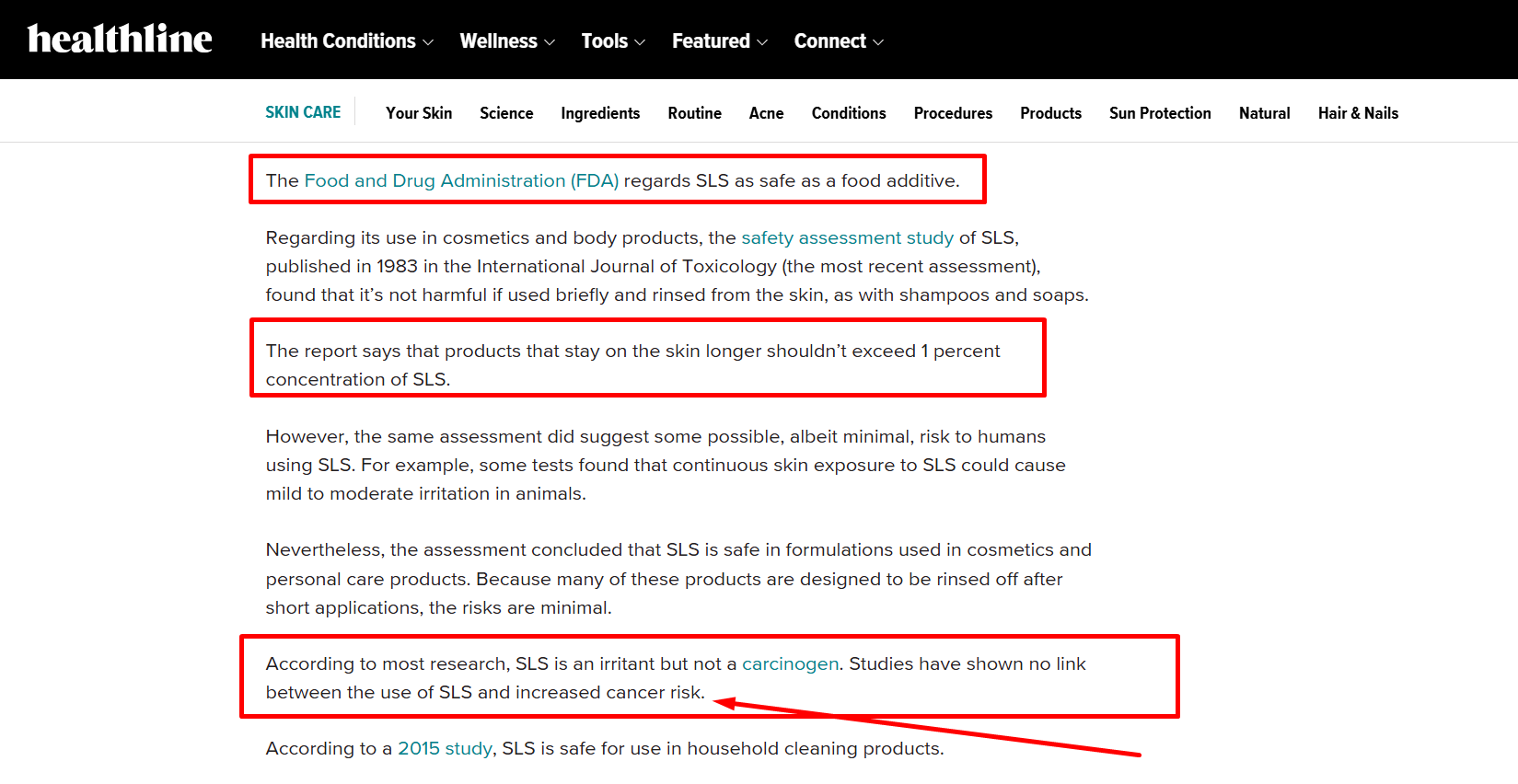Click the text 'safe for use in household cleaning products.'
The image size is (1518, 784).
tap(751, 748)
